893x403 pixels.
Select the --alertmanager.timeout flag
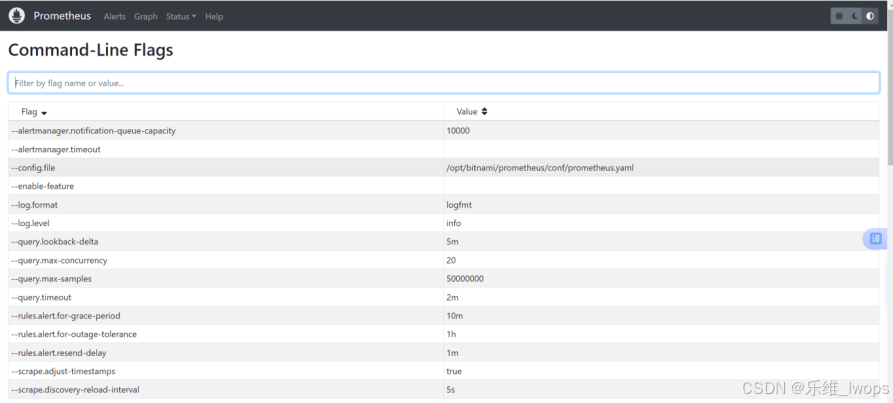tap(56, 149)
